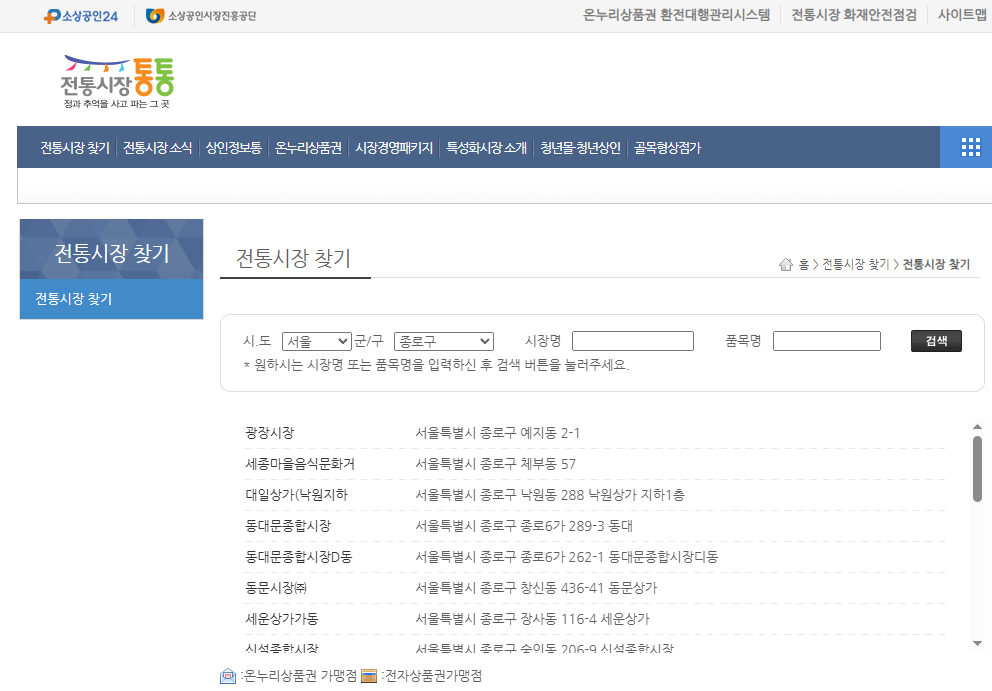
Task: Click the 전자상품권가맹점 card legend icon
Action: click(x=369, y=676)
